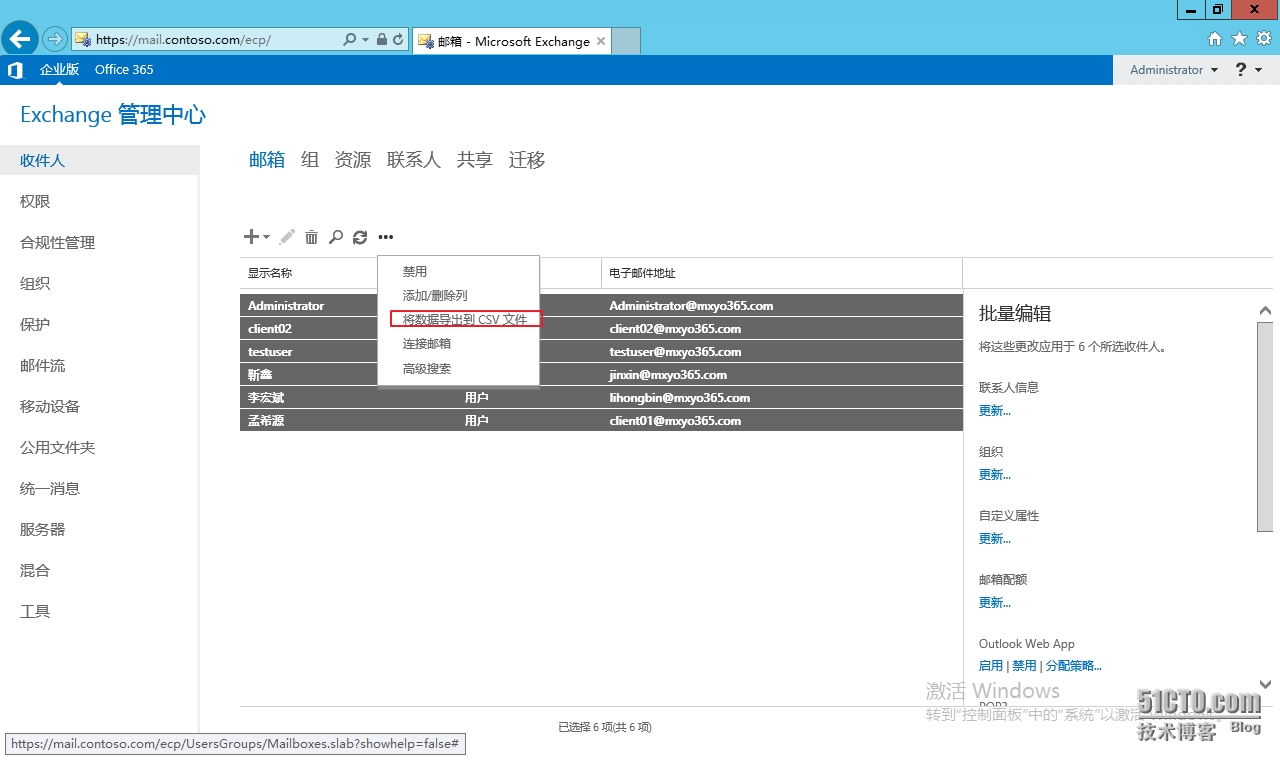Click the search magnifier icon in toolbar
Screen dimensions: 1280x760
[x=336, y=237]
